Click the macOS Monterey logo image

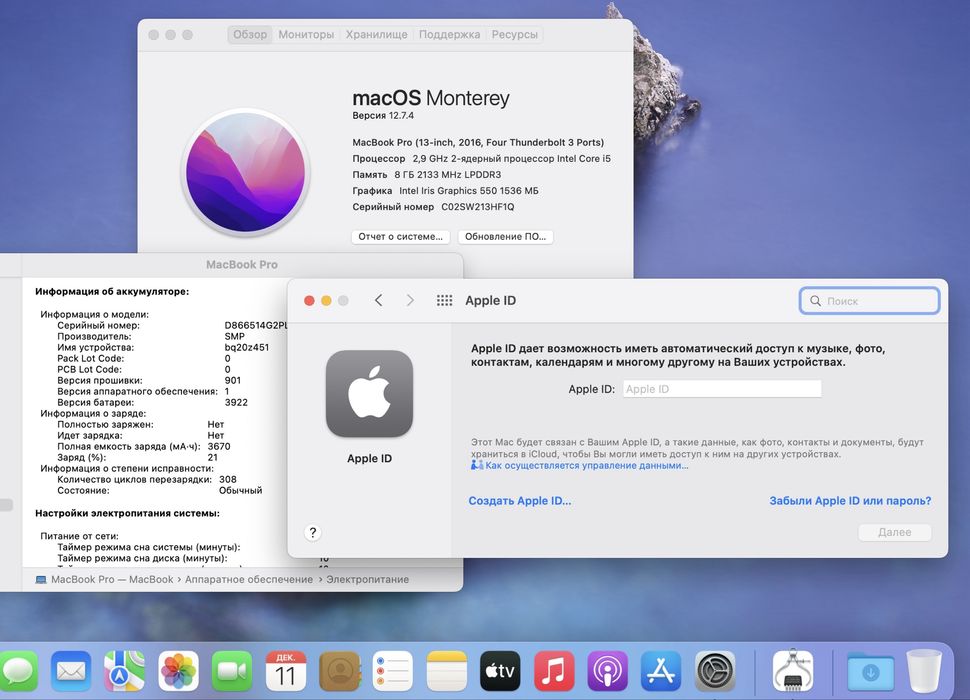246,173
